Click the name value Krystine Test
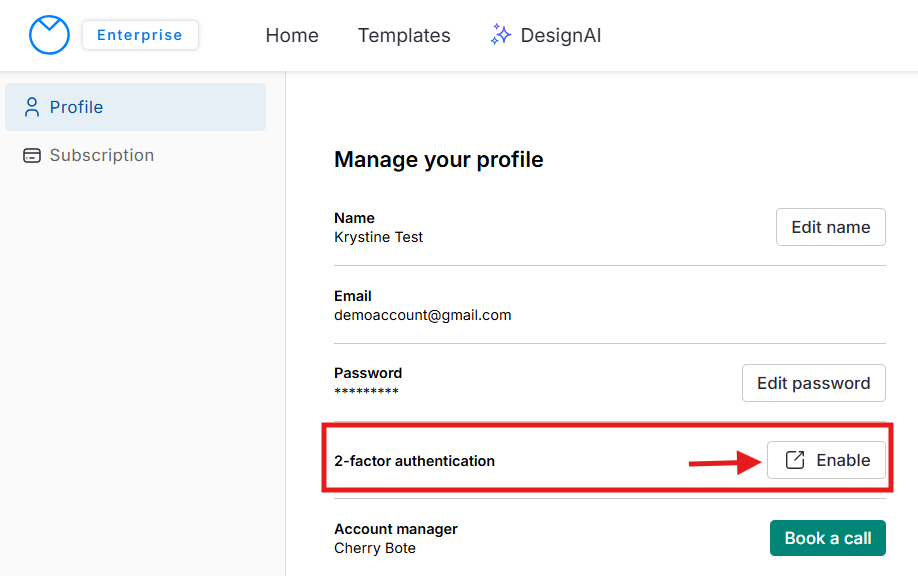918x576 pixels. click(x=378, y=237)
